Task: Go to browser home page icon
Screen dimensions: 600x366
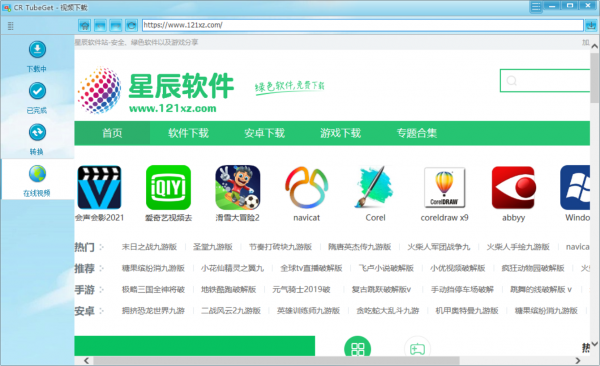Action: [x=85, y=26]
